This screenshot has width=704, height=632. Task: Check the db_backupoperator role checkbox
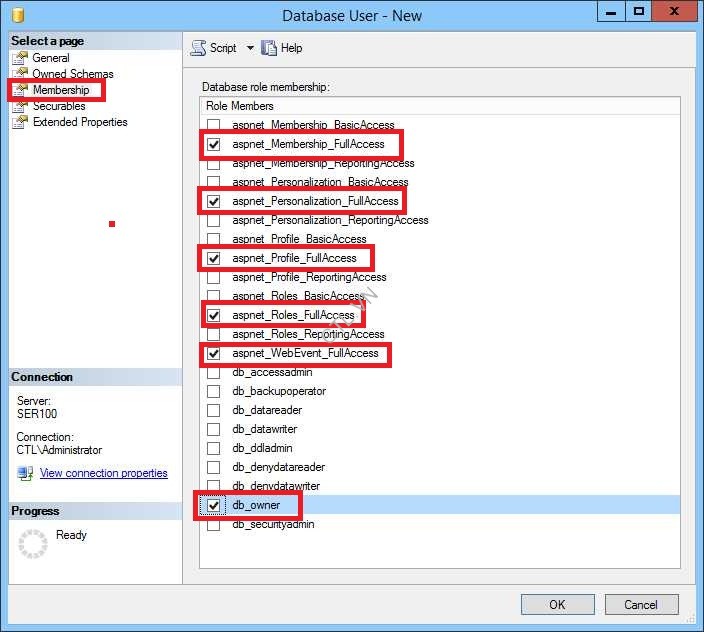pos(213,391)
